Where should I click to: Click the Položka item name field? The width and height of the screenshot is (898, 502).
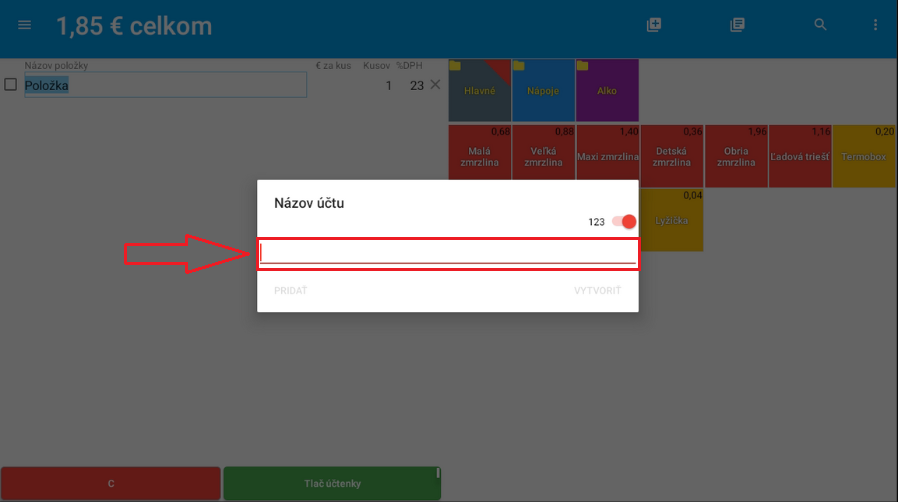(165, 85)
